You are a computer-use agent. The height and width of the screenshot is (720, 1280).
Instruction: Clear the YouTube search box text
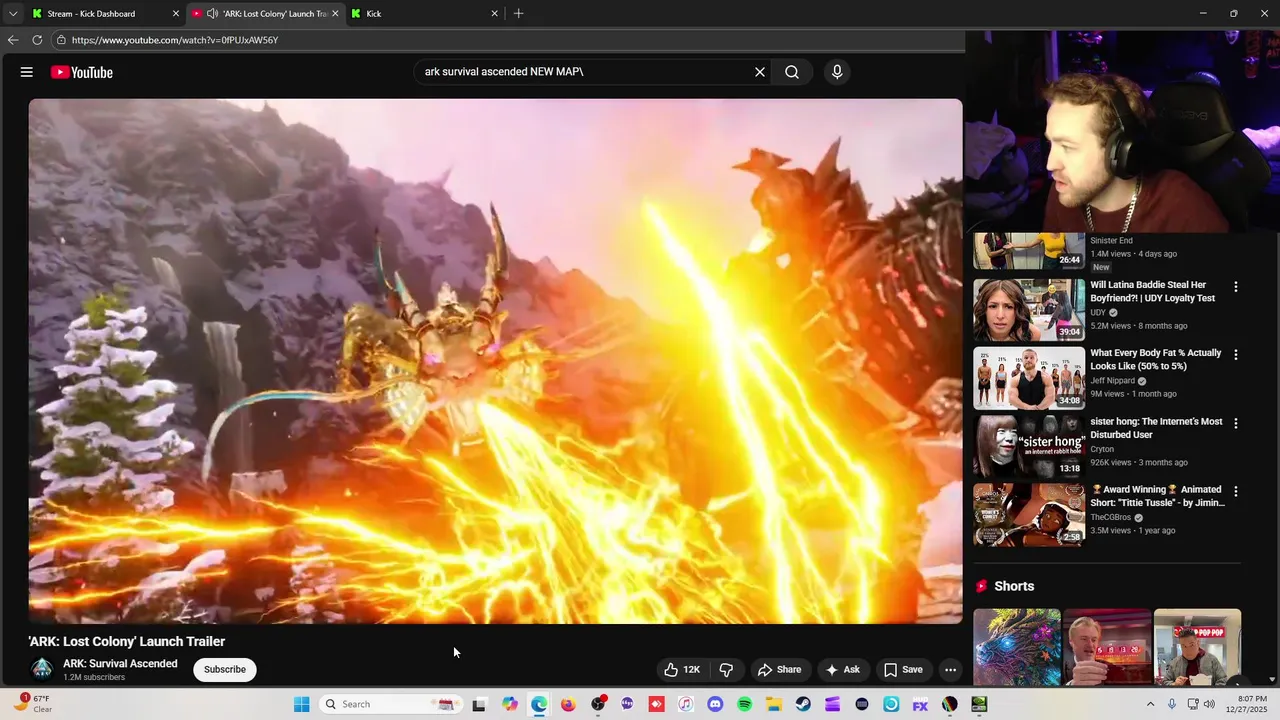(760, 72)
